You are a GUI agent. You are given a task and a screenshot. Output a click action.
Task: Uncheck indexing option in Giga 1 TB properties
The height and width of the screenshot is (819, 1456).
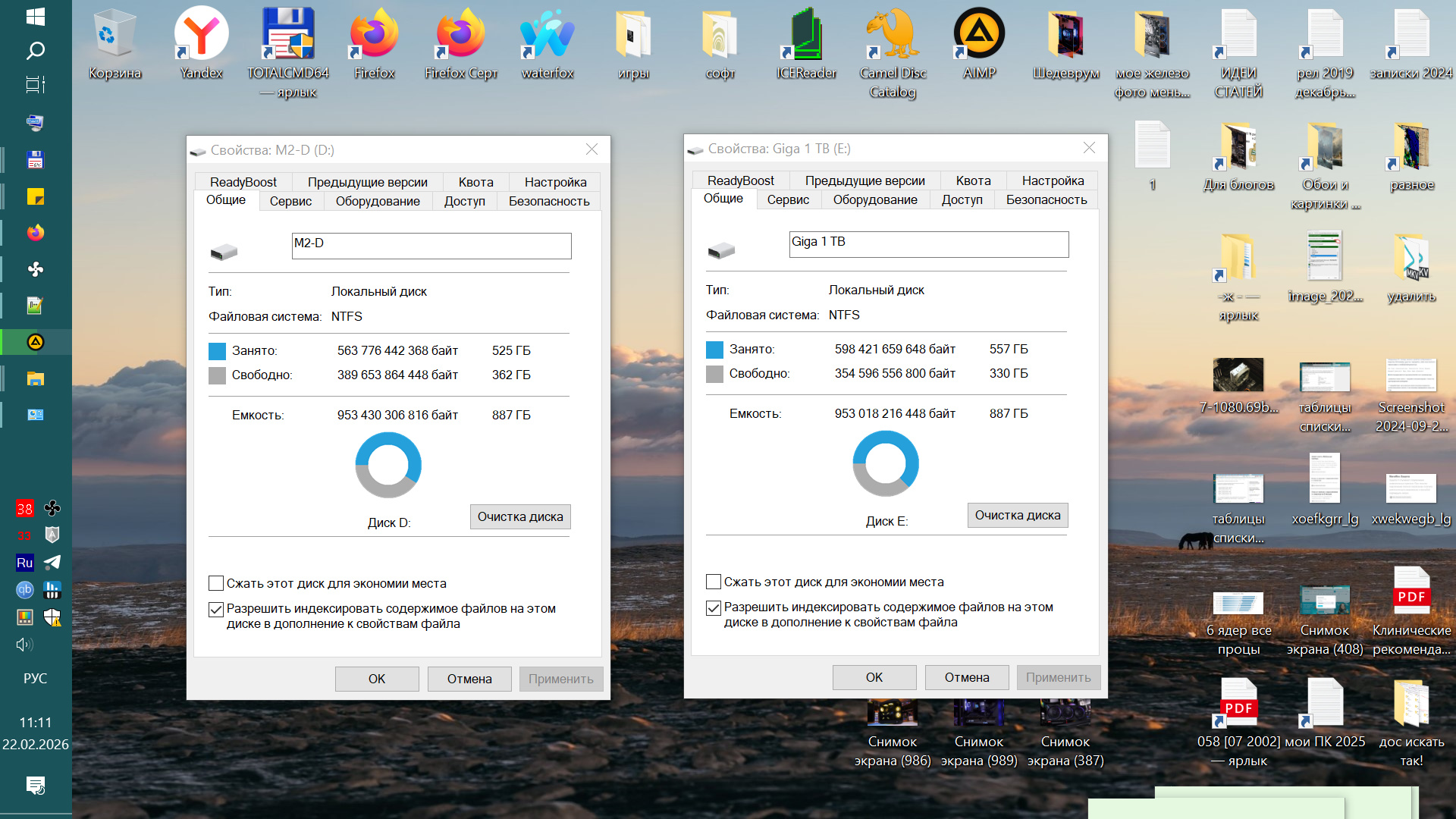coord(714,607)
